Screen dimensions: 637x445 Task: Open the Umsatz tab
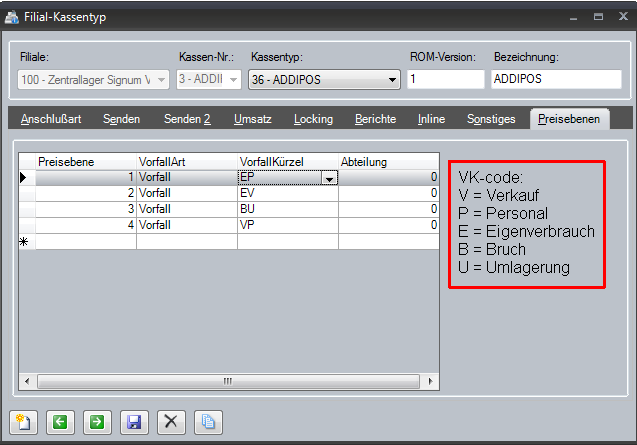252,119
